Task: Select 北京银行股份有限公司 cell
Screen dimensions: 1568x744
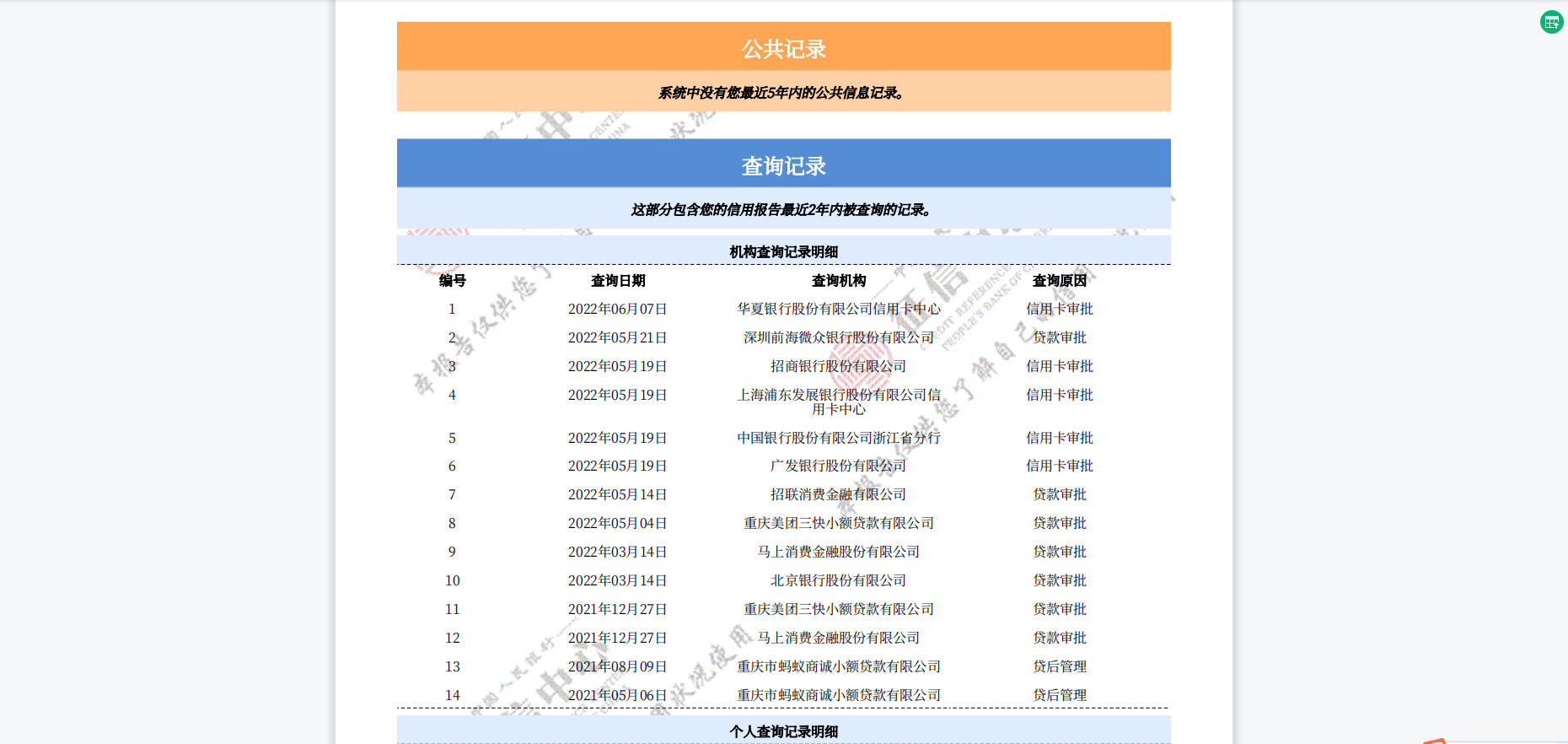Action: click(839, 580)
